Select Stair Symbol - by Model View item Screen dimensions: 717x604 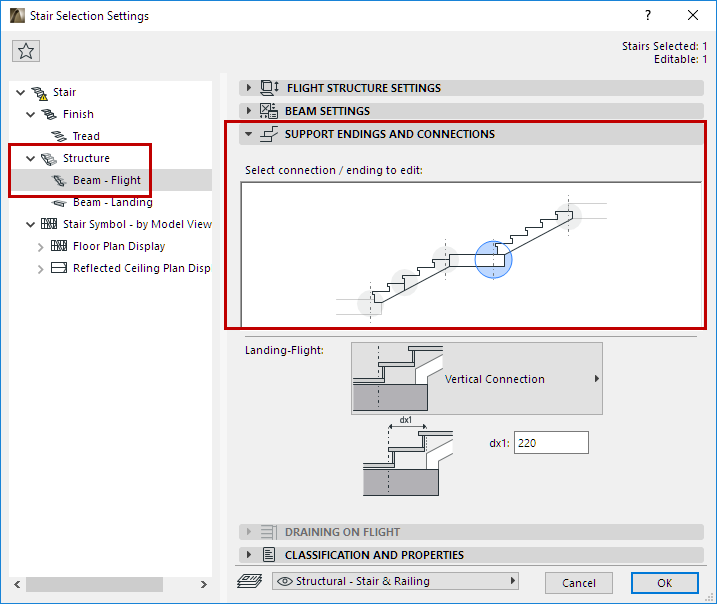[137, 224]
